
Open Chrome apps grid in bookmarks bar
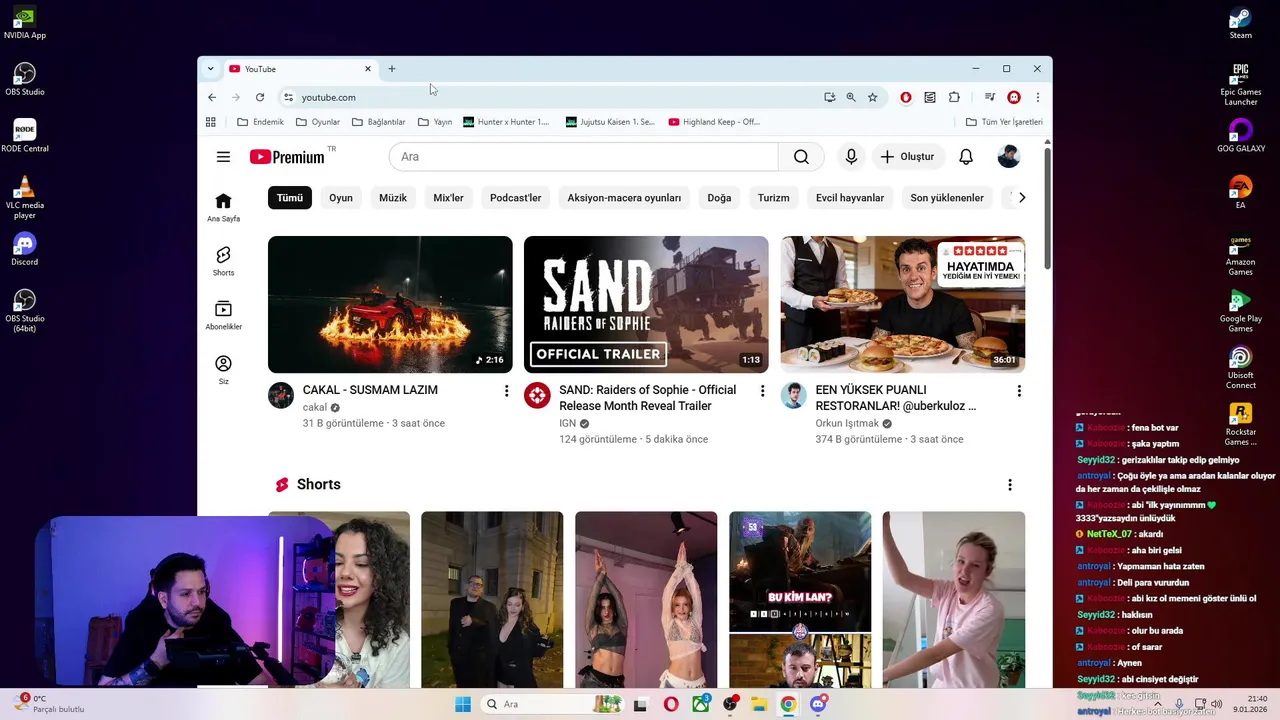coord(211,122)
